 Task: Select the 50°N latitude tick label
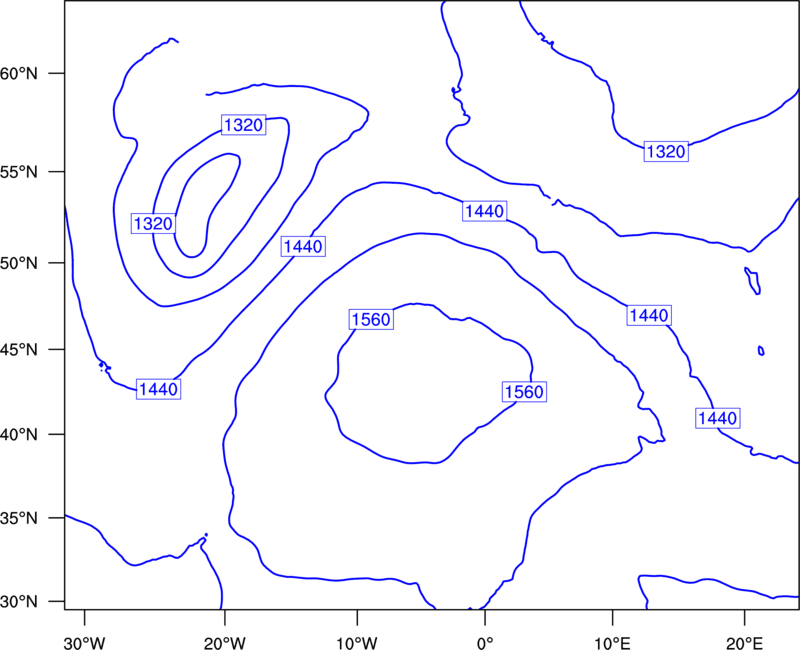click(x=19, y=264)
